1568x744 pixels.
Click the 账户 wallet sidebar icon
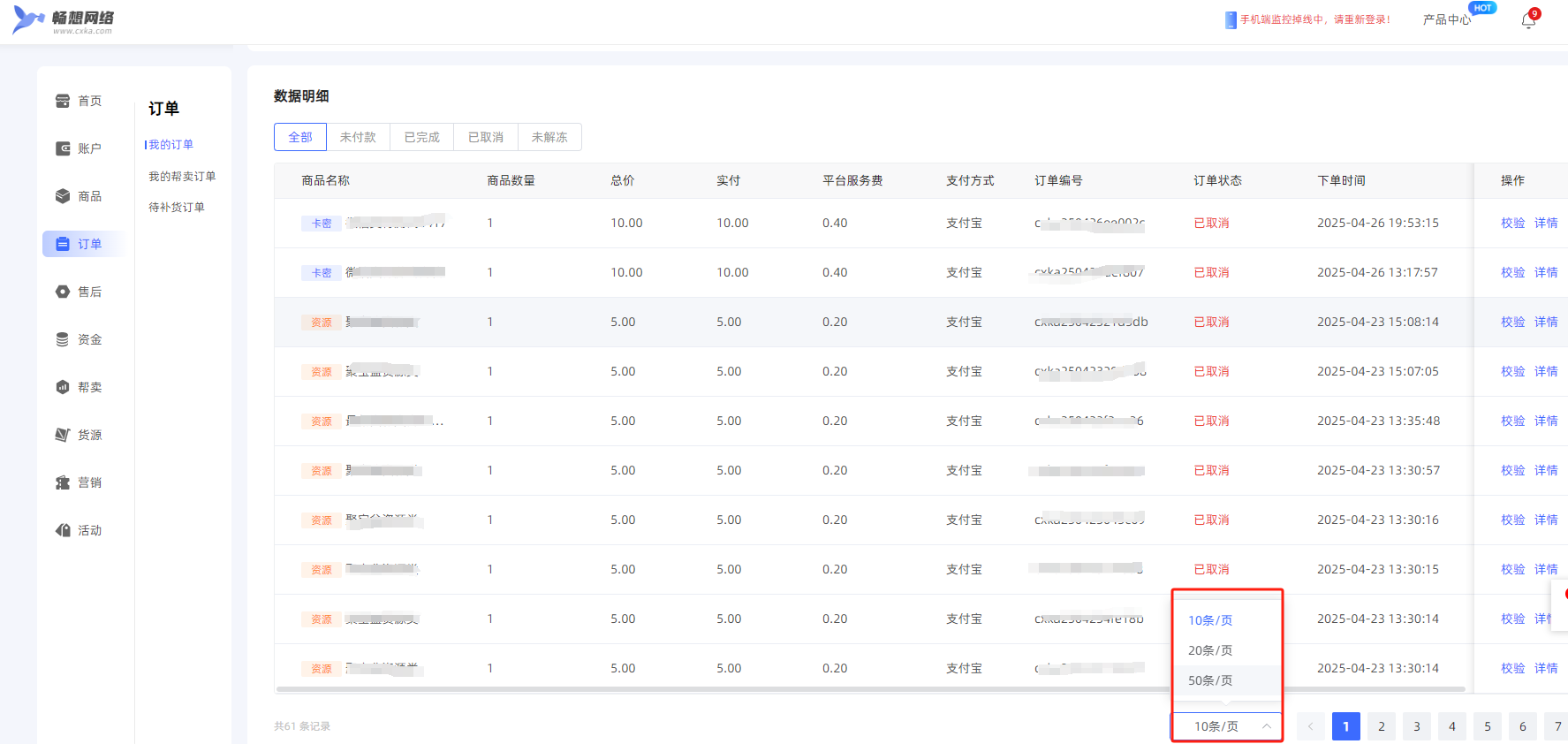click(x=63, y=148)
